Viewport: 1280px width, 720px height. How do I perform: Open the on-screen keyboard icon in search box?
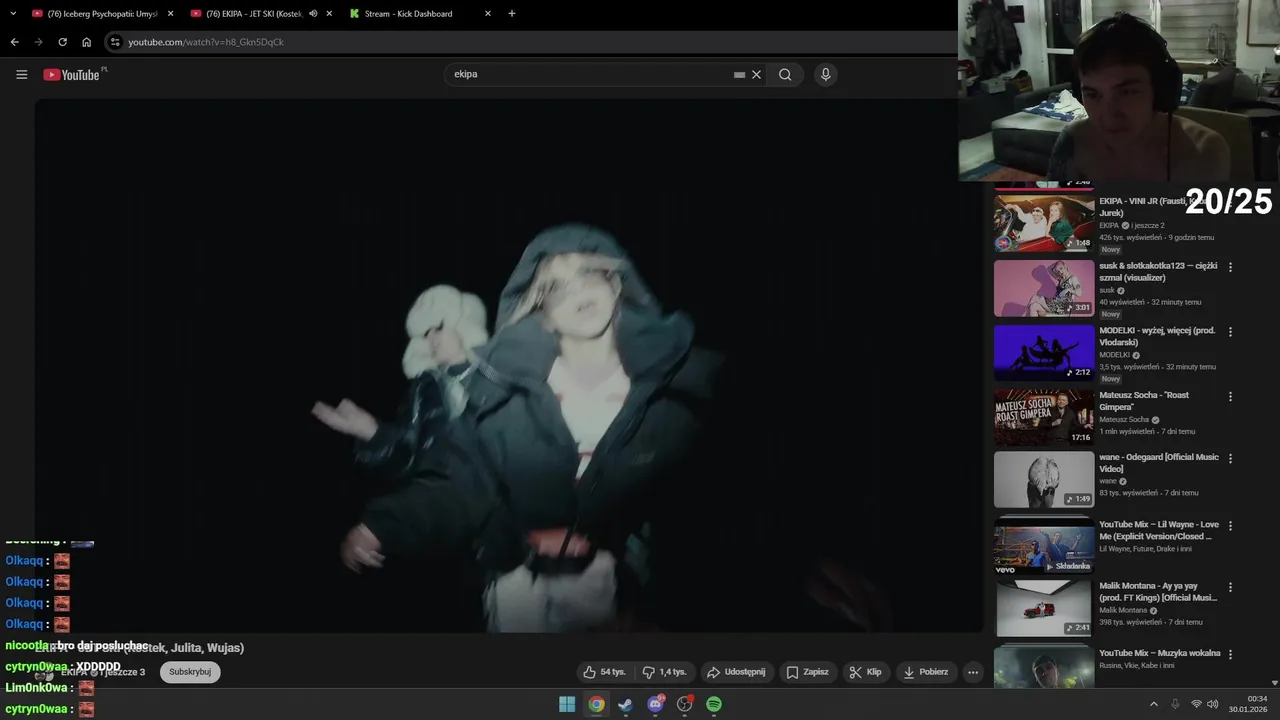coord(739,74)
